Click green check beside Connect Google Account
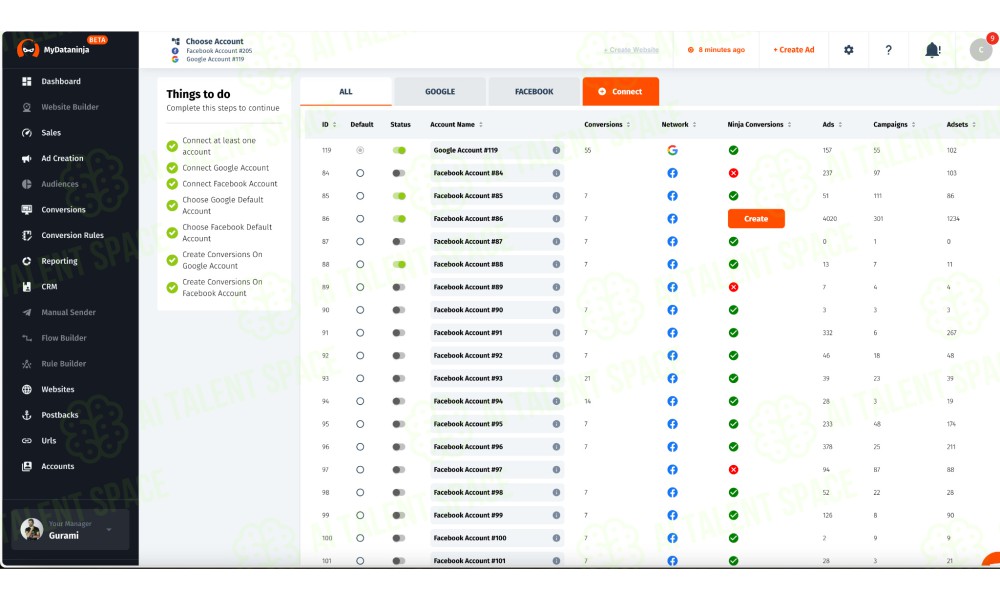Image resolution: width=1000 pixels, height=600 pixels. 172,168
